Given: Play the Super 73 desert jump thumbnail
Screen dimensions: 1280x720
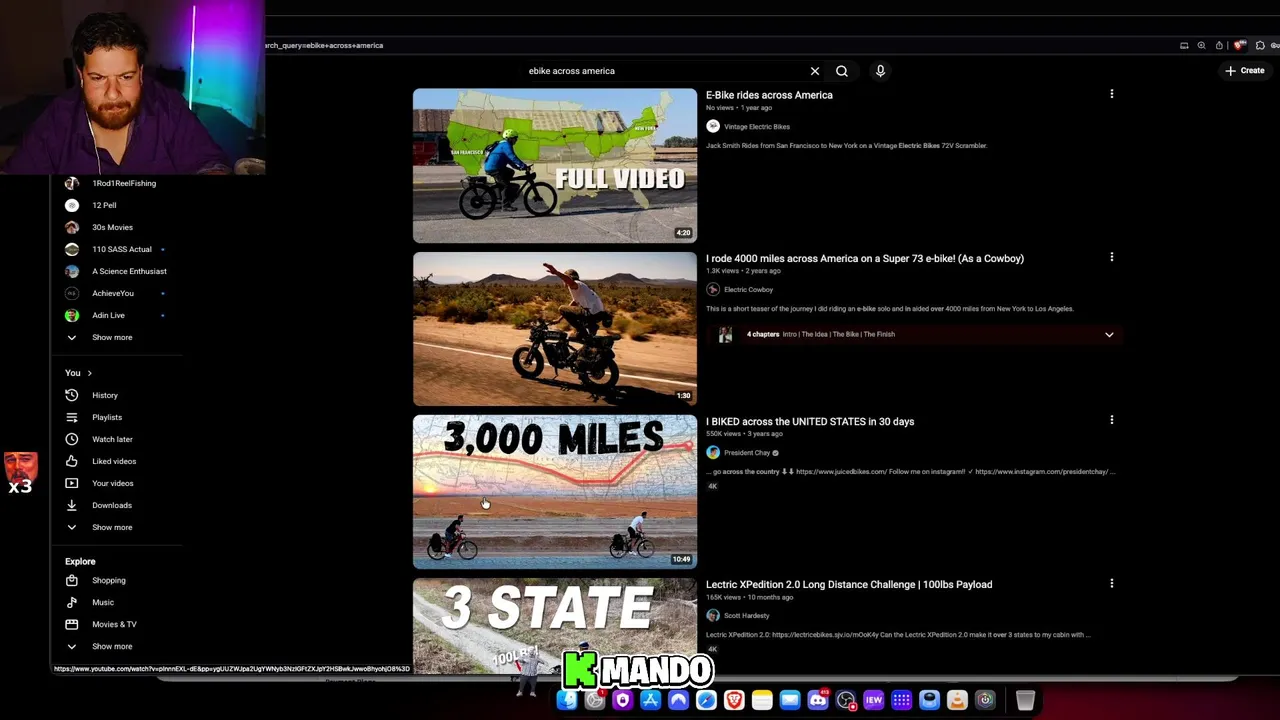Looking at the screenshot, I should pyautogui.click(x=555, y=329).
